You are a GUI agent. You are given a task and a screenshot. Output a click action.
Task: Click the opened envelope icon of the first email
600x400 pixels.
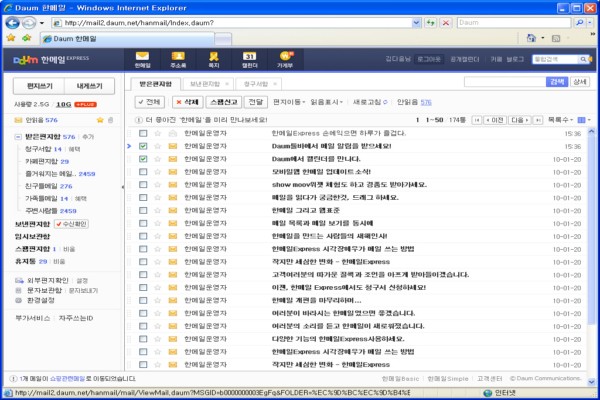click(x=173, y=133)
